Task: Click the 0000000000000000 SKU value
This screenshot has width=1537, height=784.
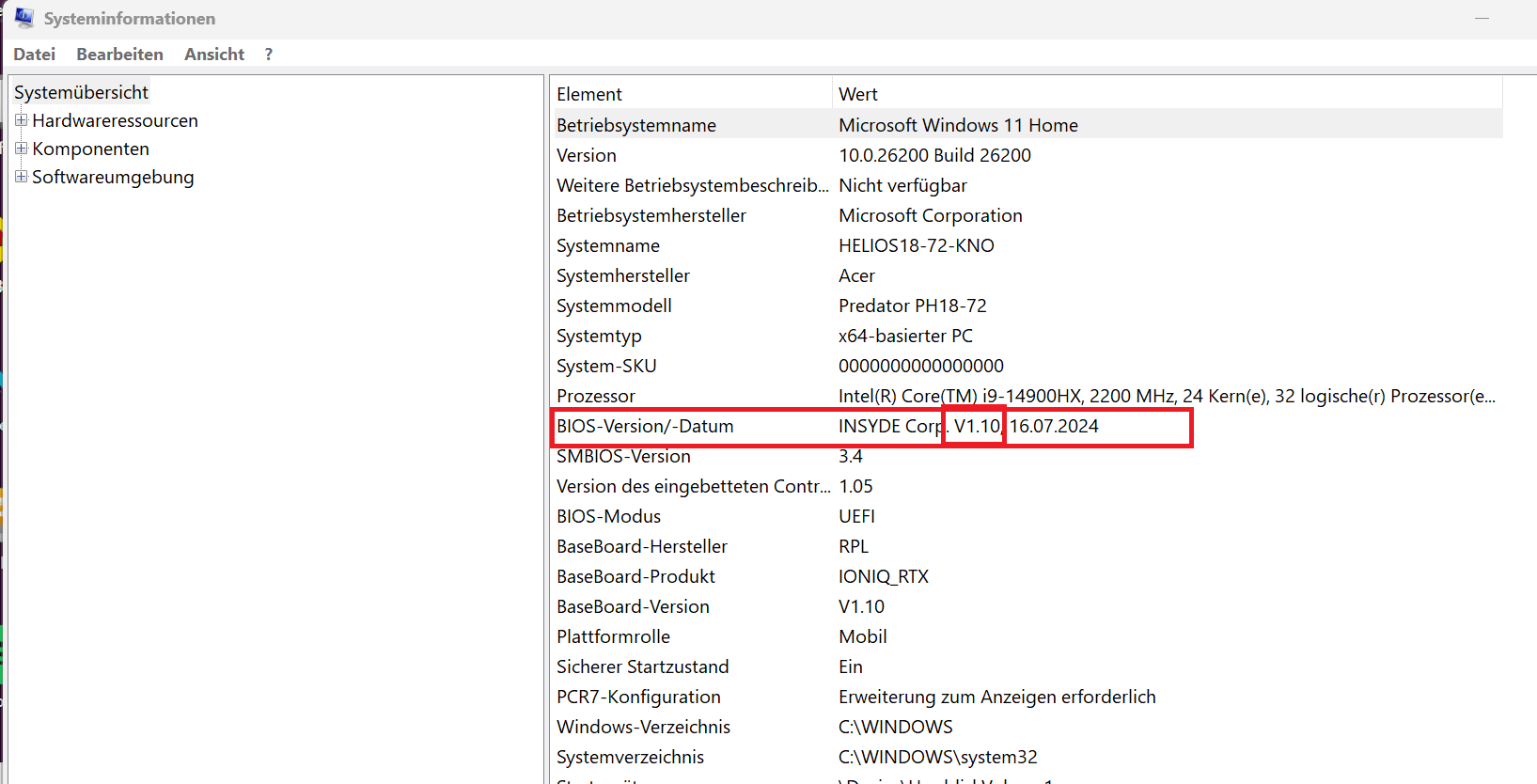Action: pyautogui.click(x=921, y=366)
